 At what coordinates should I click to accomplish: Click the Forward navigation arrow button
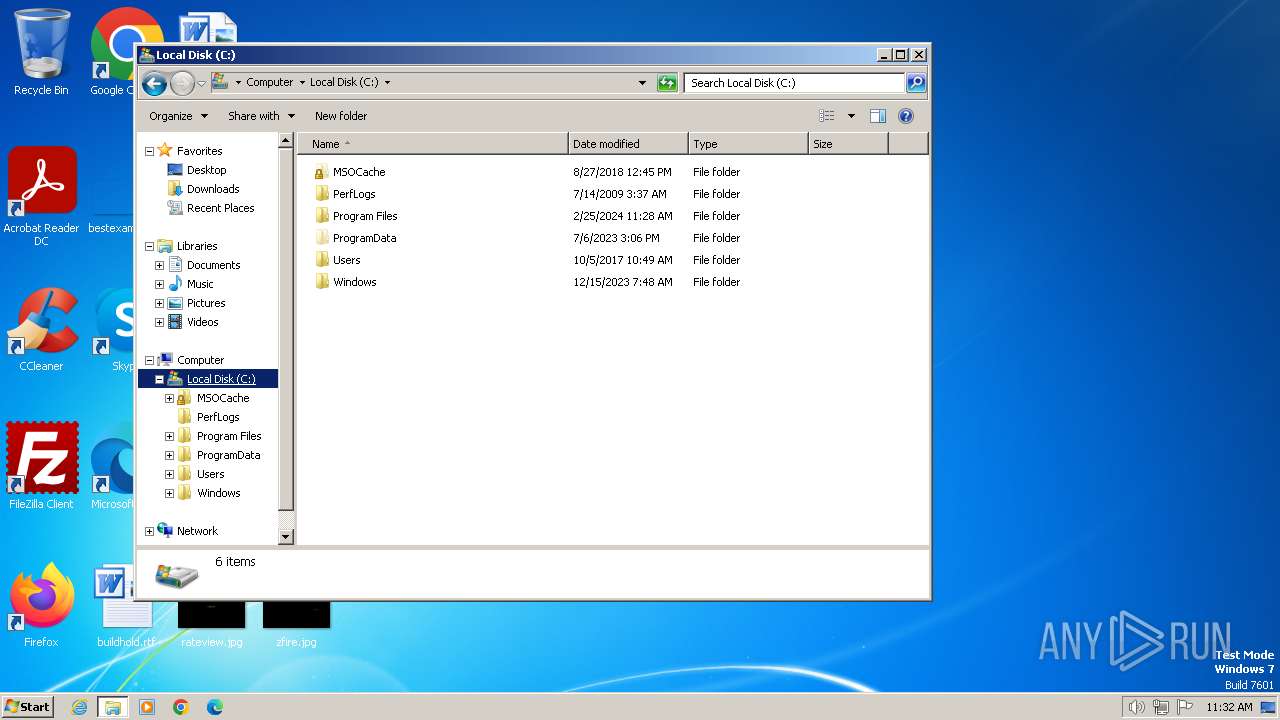point(182,83)
